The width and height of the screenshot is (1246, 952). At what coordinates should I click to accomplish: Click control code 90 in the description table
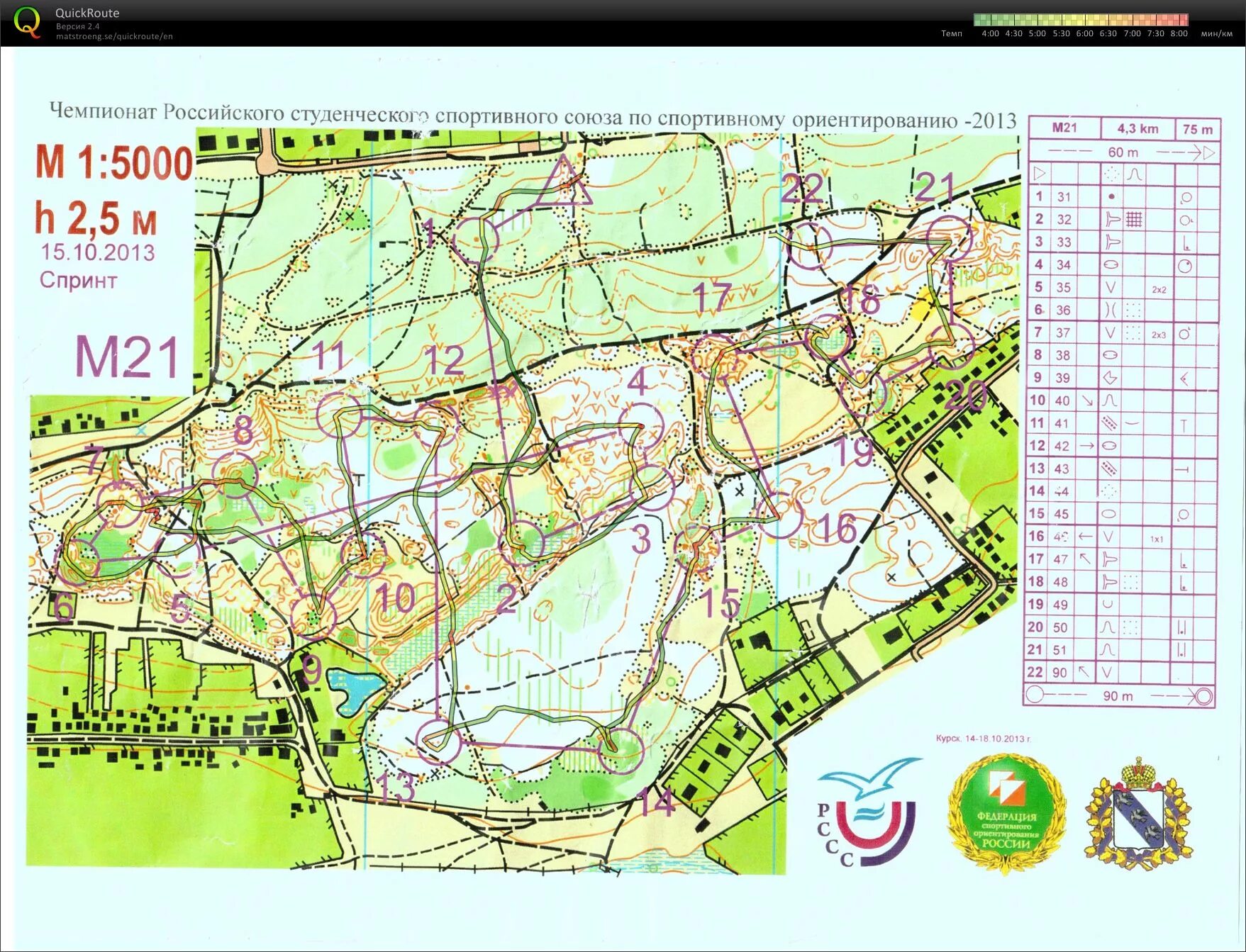point(1059,672)
